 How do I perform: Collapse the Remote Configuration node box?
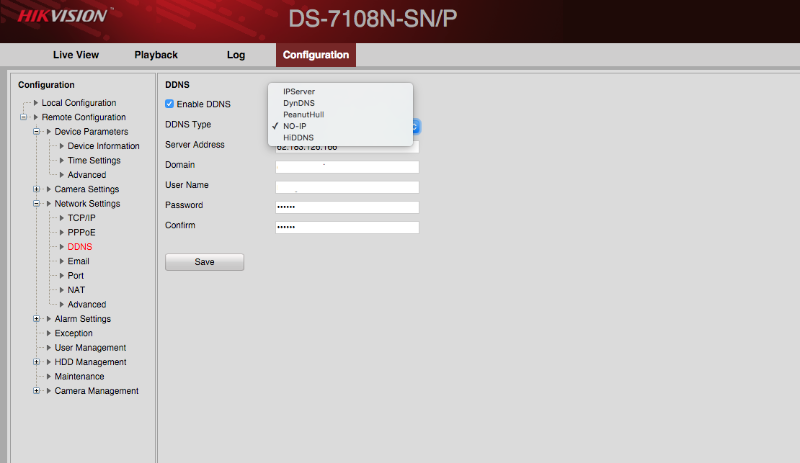(23, 117)
